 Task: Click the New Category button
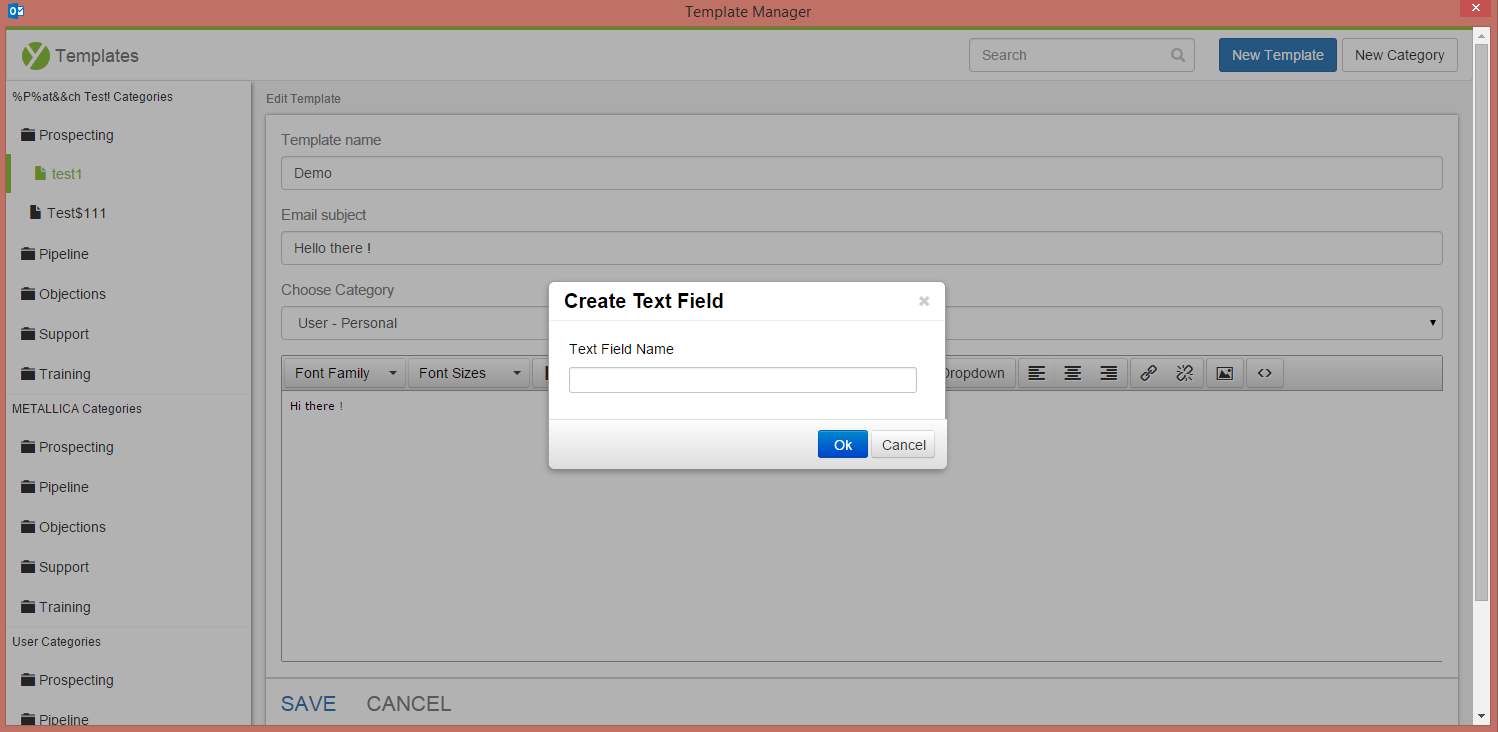tap(1399, 55)
